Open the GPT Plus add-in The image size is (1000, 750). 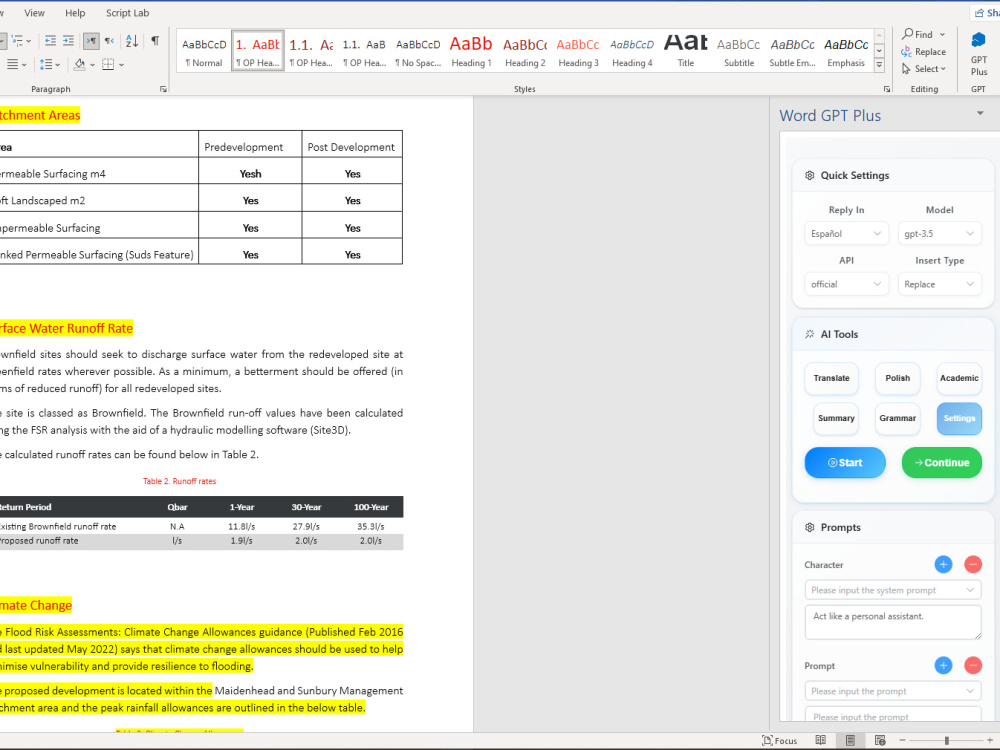(979, 54)
